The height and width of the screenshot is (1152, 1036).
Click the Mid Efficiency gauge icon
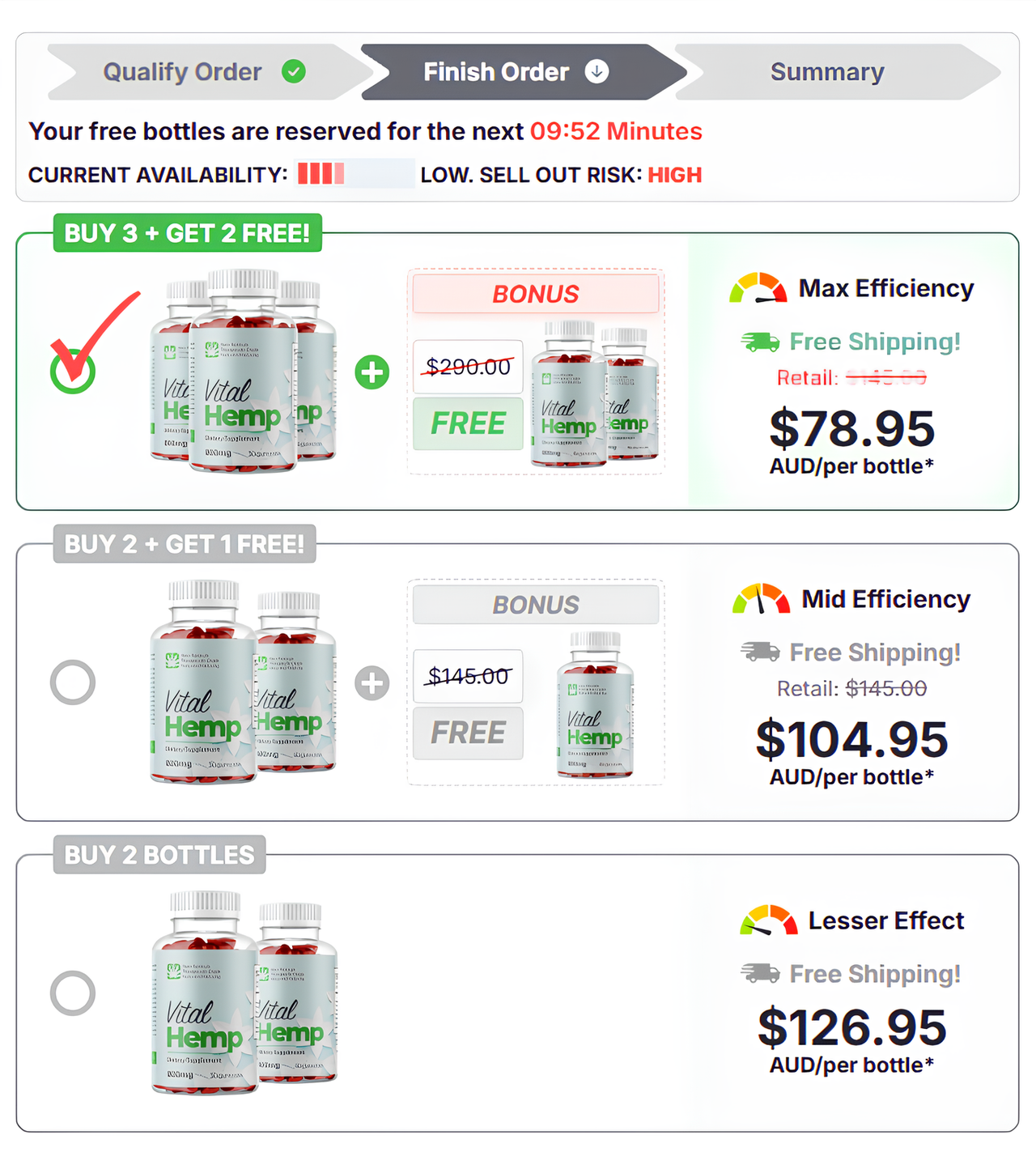[x=760, y=599]
